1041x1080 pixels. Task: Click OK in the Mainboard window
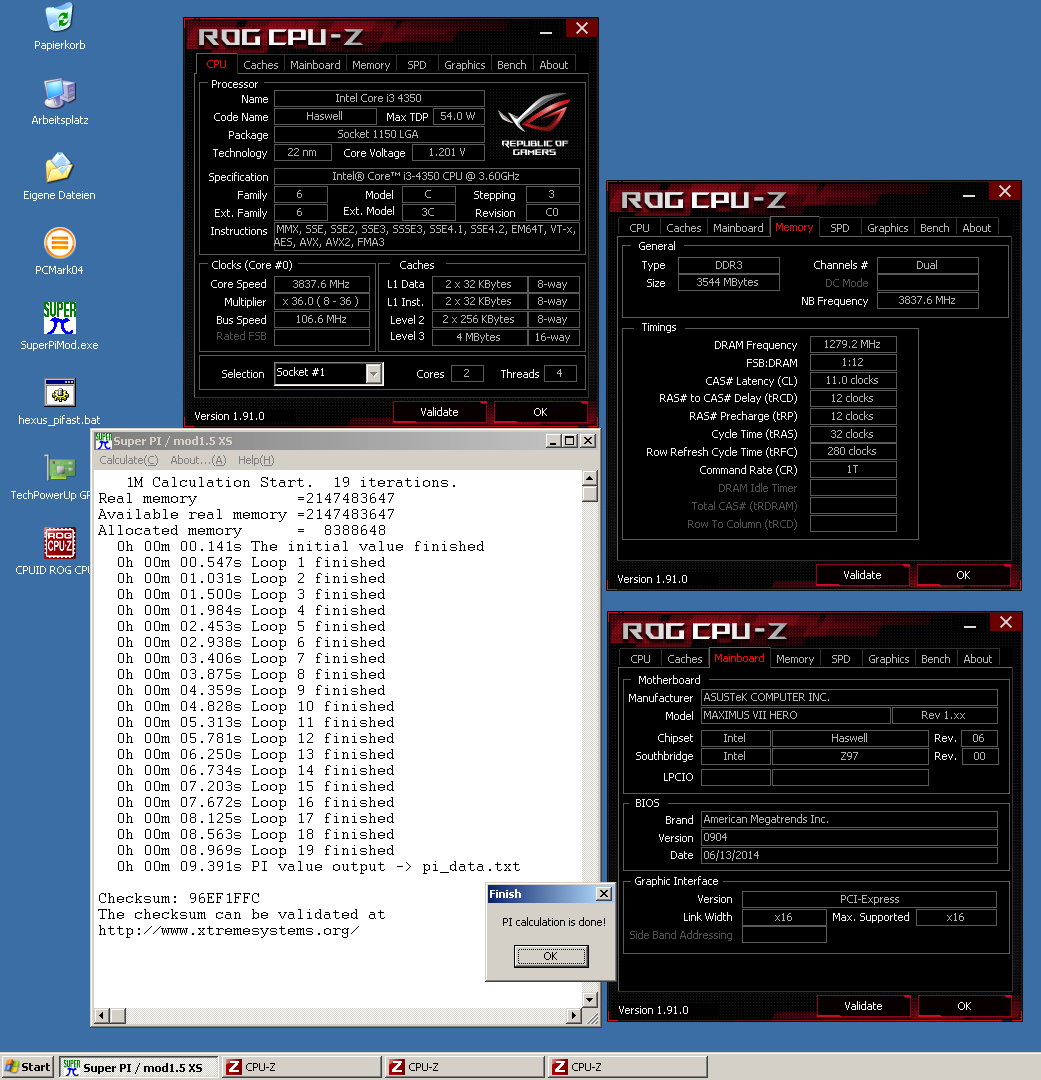(x=964, y=1006)
